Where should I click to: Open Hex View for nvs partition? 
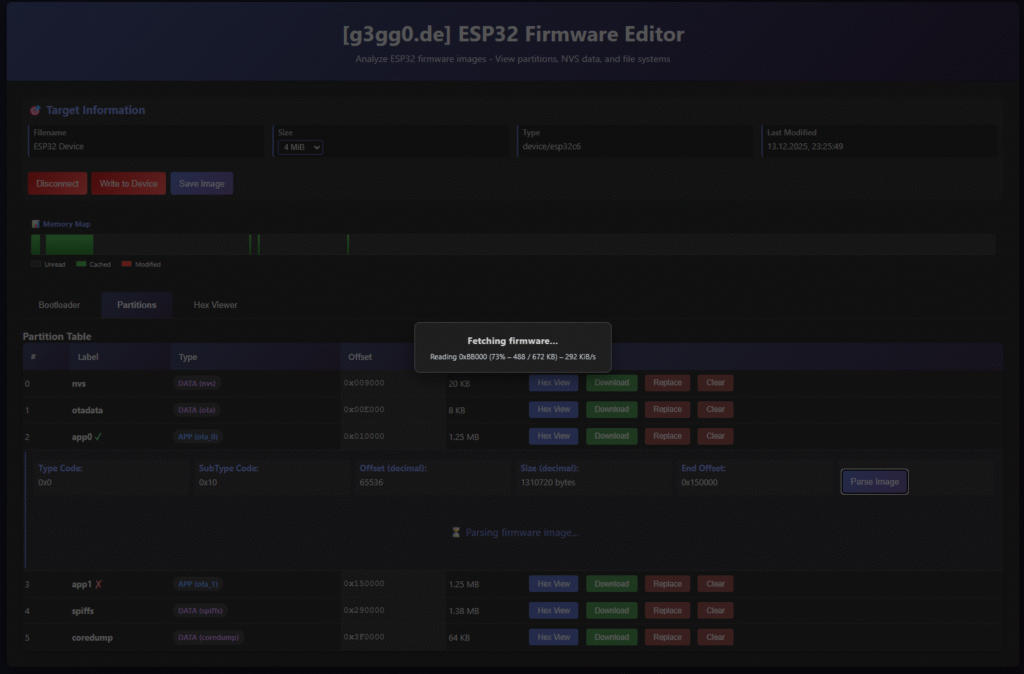click(553, 383)
